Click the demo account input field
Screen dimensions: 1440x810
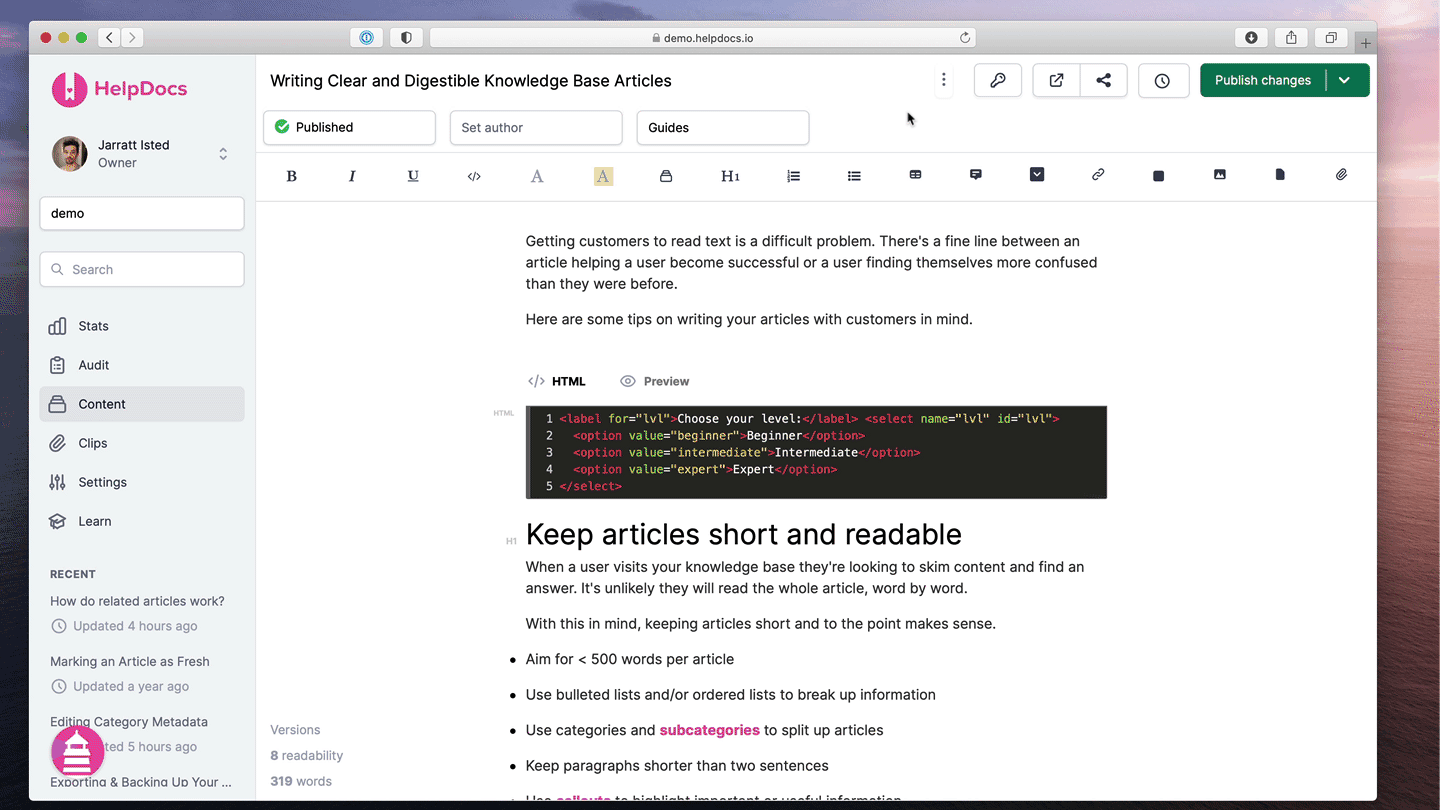coord(142,214)
